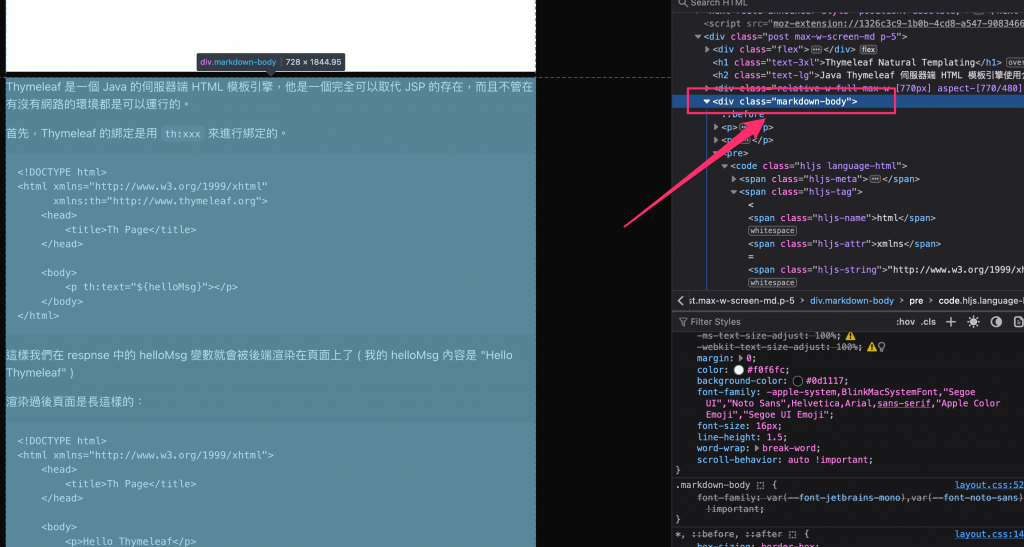
Task: Collapse the code class hljs language-html node
Action: (724, 166)
